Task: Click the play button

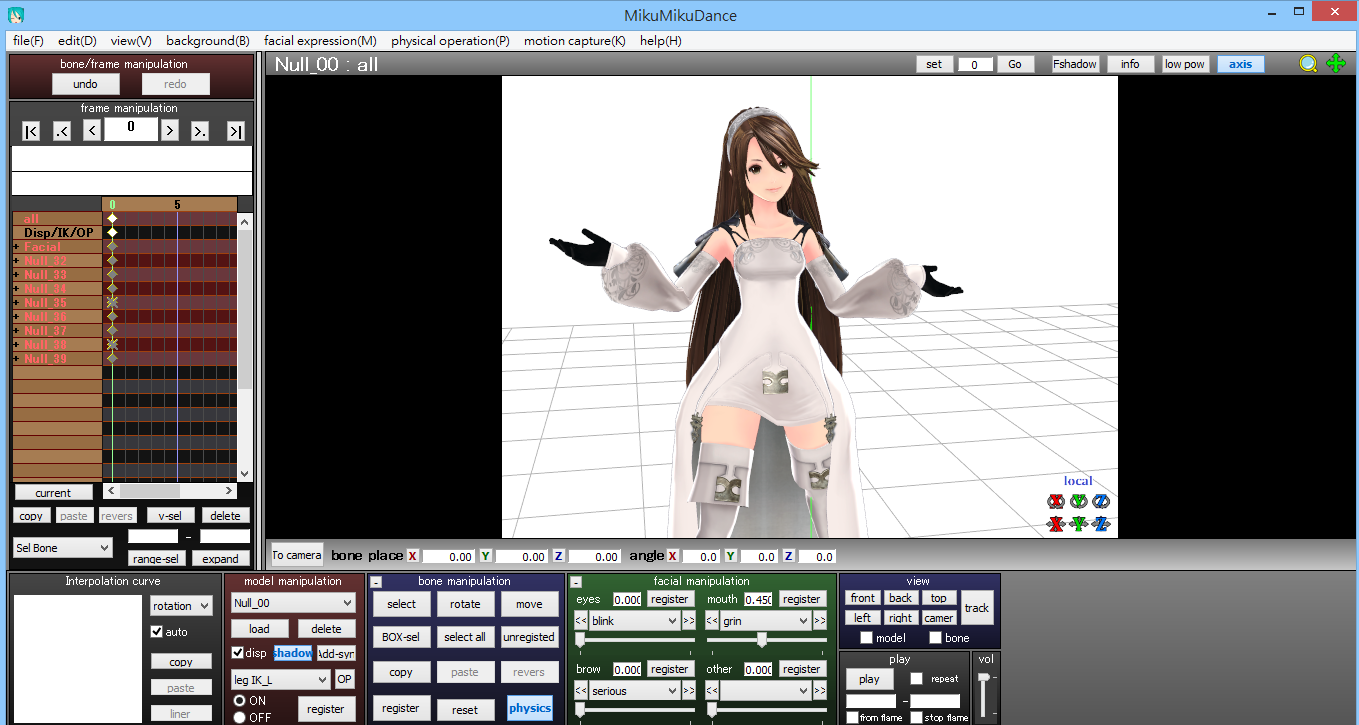Action: click(x=870, y=679)
